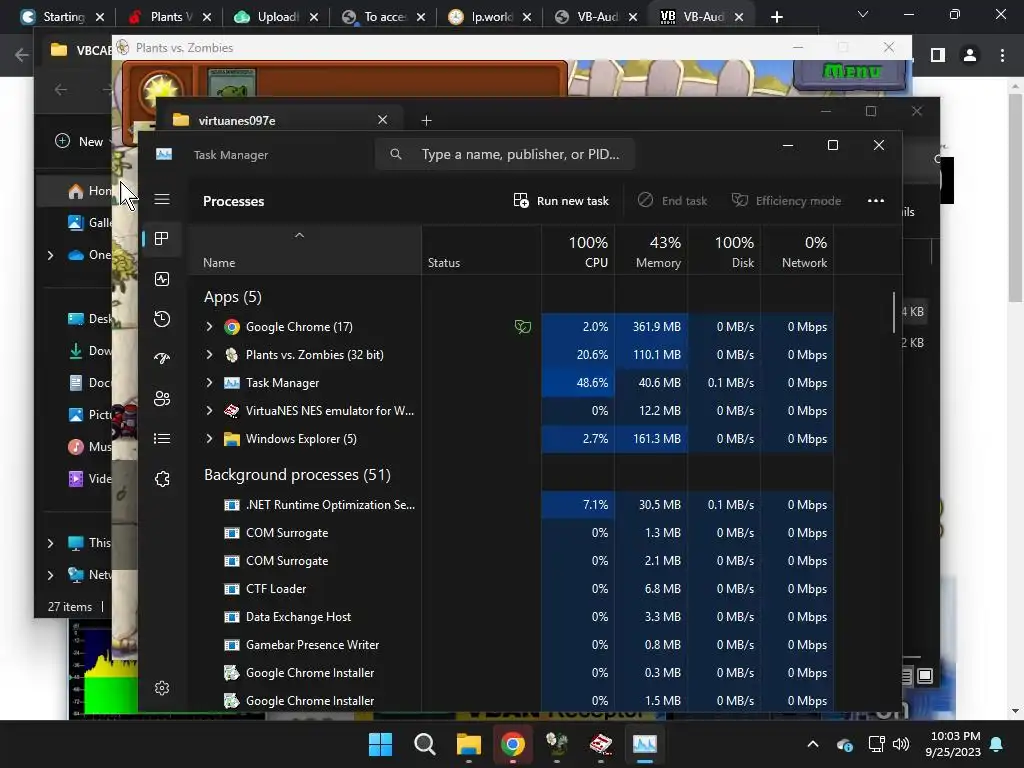This screenshot has height=768, width=1024.
Task: Select .NET Runtime Optimization Service row
Action: (511, 505)
